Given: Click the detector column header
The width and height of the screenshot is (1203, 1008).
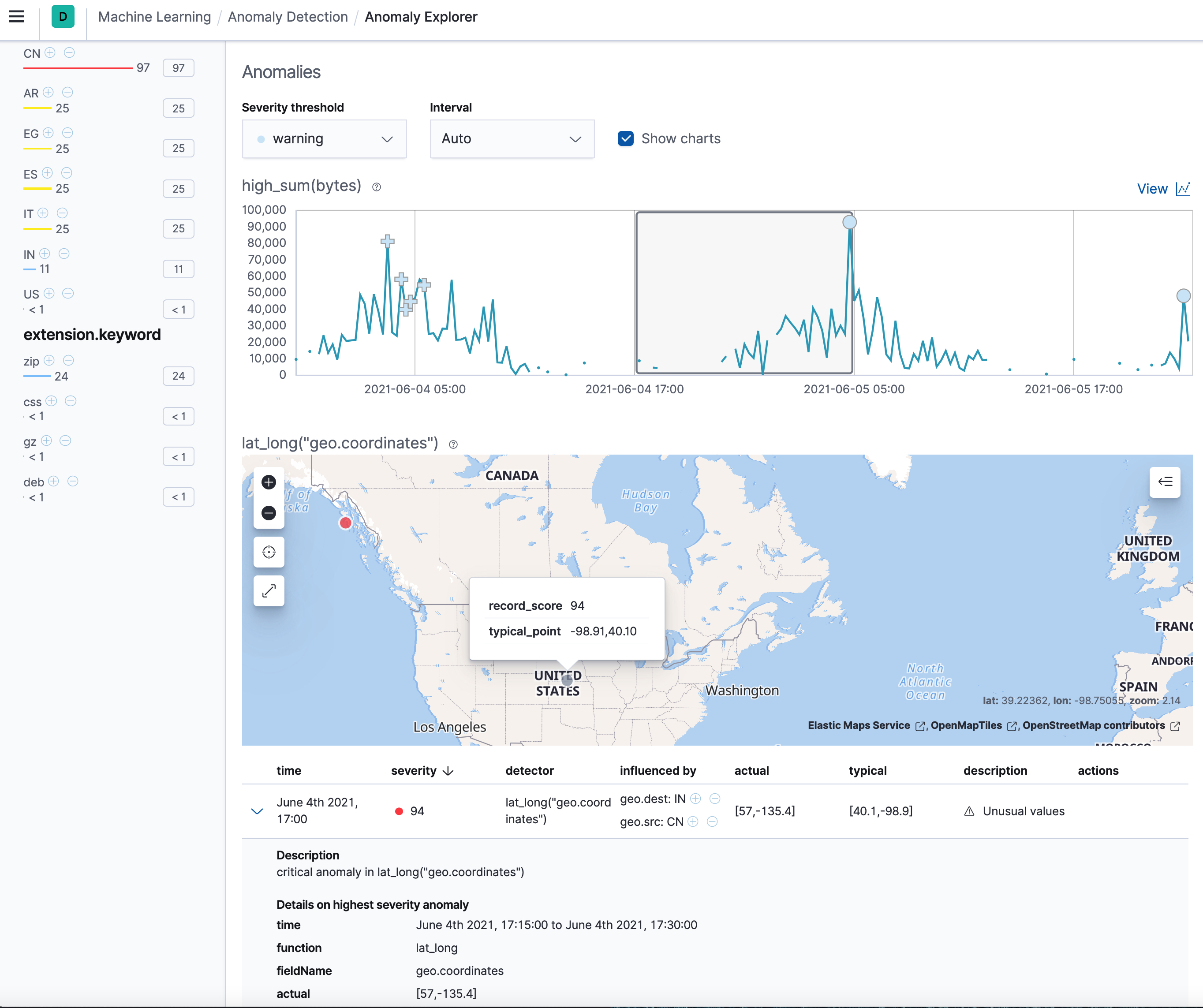Looking at the screenshot, I should coord(529,770).
